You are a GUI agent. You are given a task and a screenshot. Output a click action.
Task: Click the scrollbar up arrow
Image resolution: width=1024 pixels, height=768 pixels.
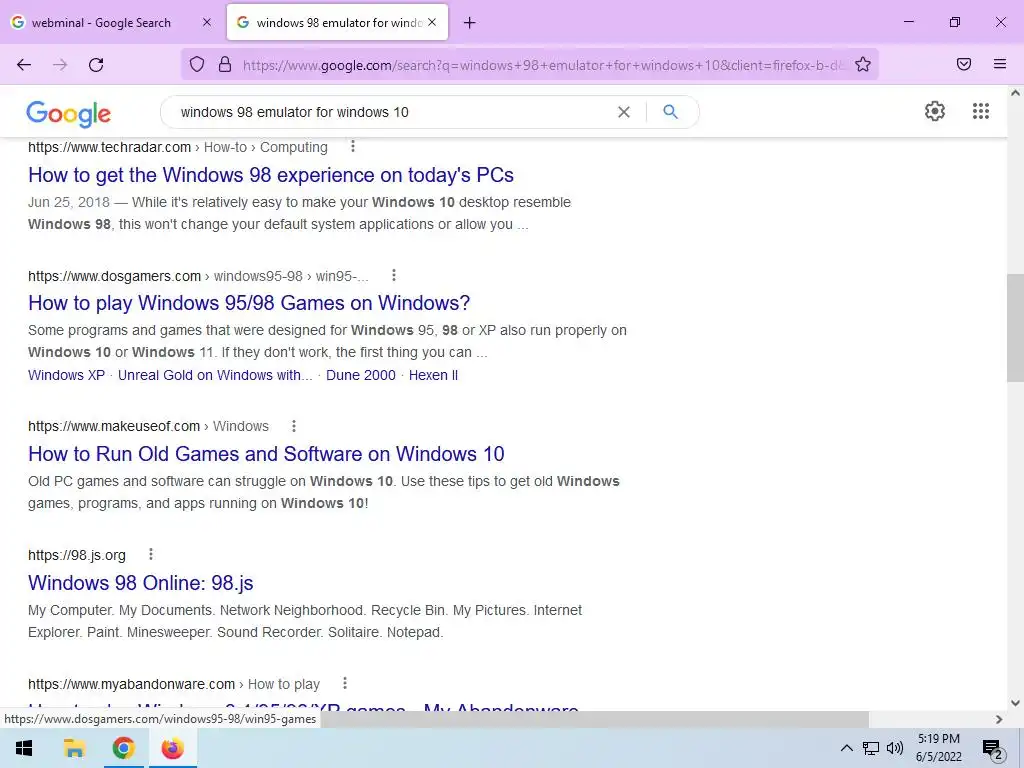pos(1015,93)
